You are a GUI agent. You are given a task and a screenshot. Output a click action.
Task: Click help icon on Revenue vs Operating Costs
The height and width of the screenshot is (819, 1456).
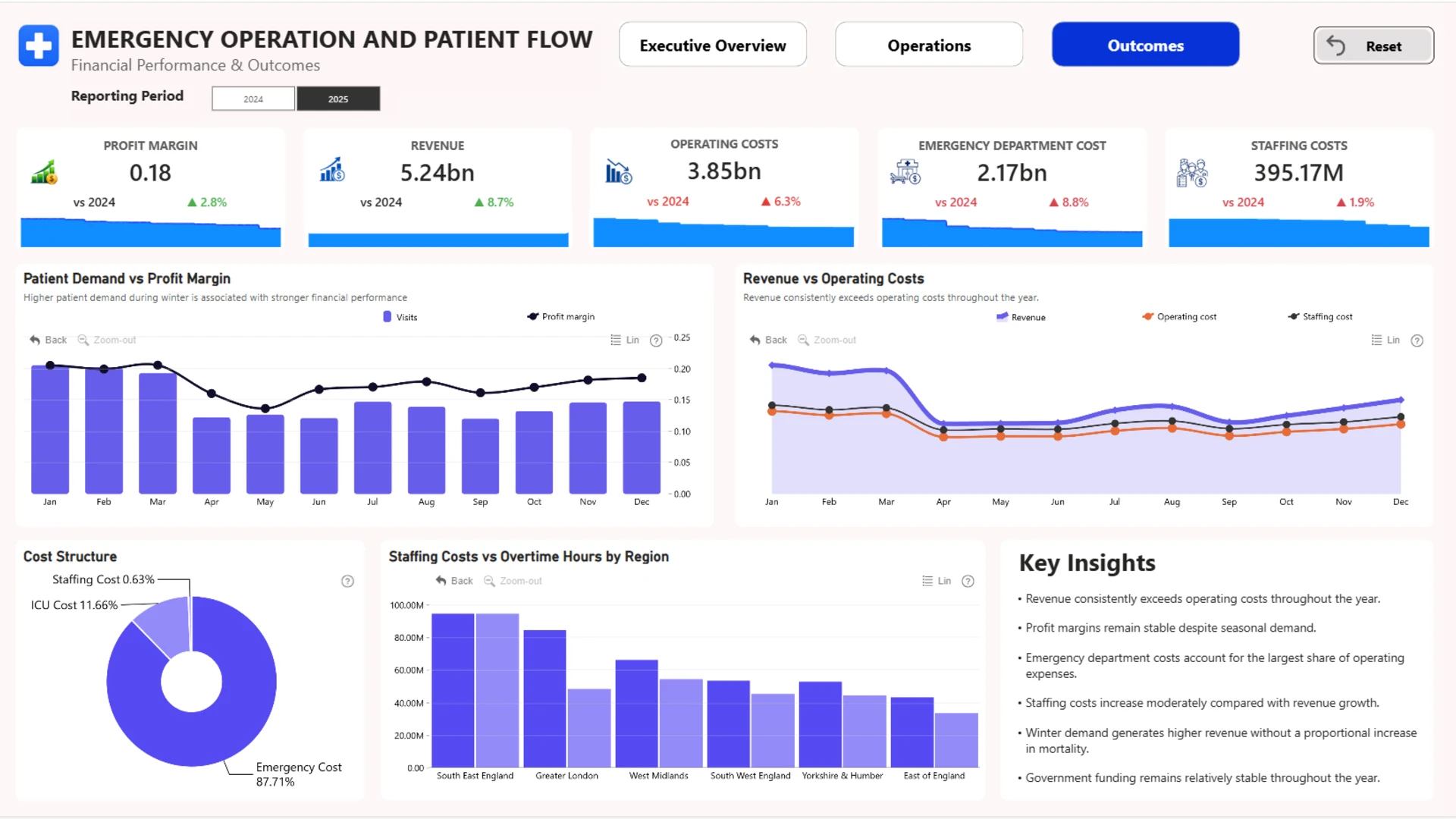click(x=1417, y=340)
